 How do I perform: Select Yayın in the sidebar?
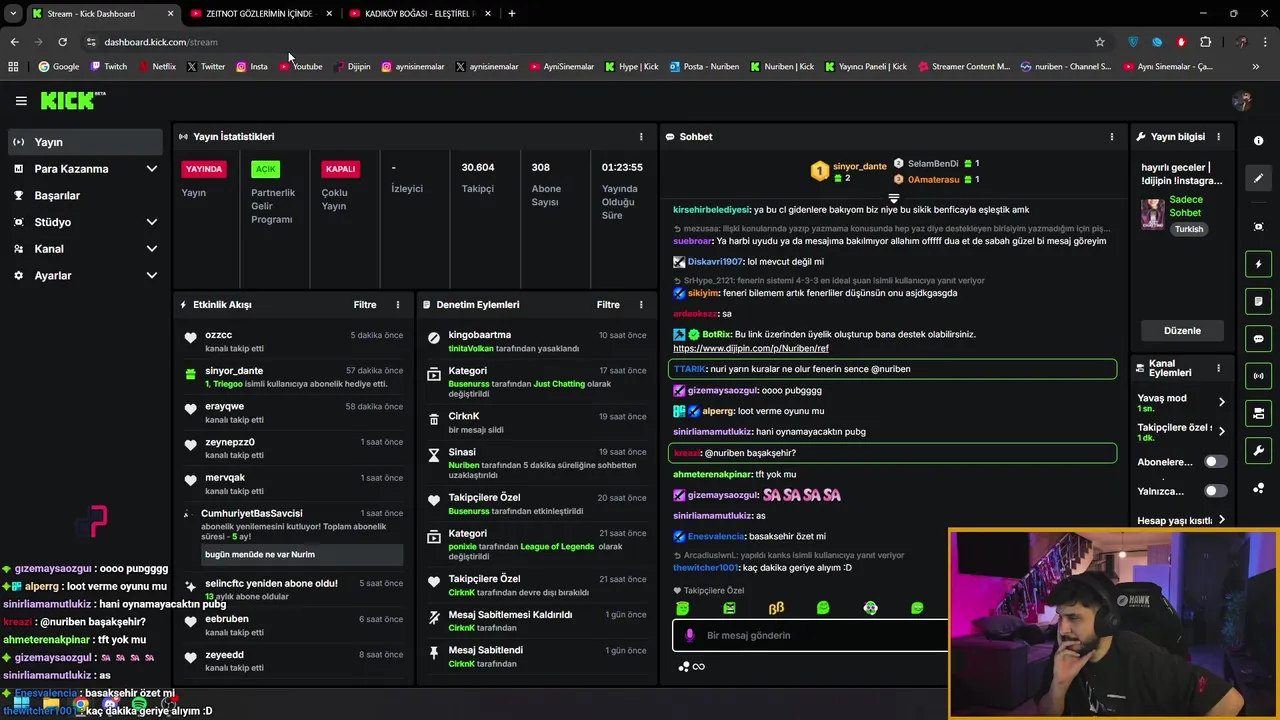(x=85, y=142)
